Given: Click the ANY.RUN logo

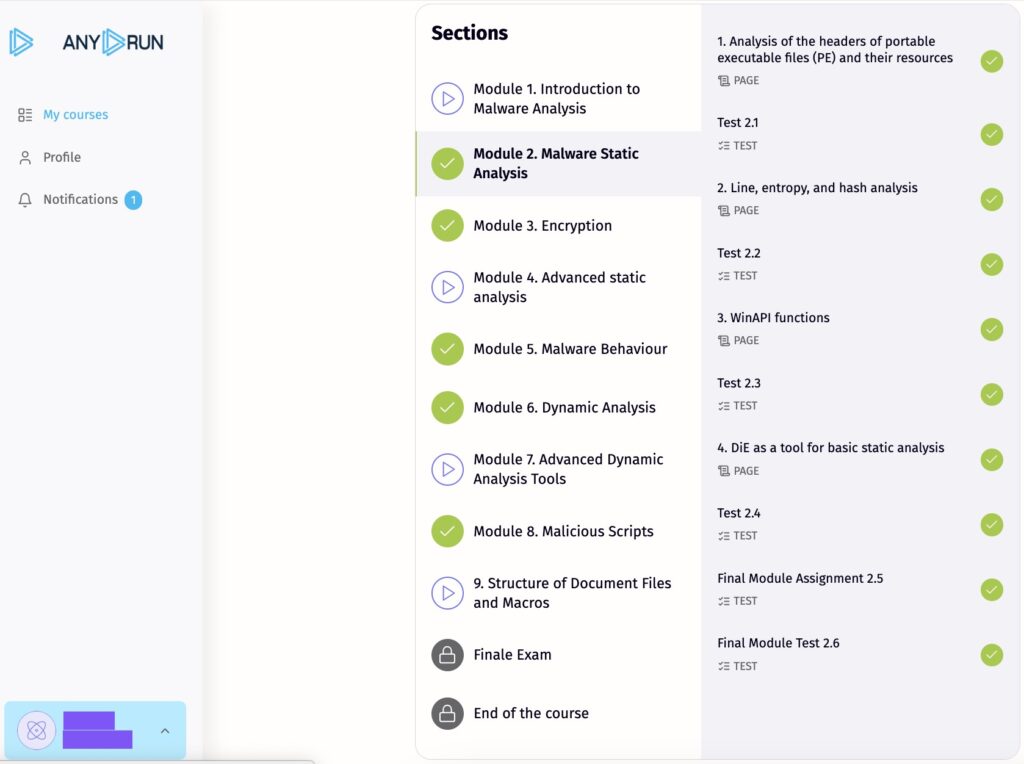Looking at the screenshot, I should 86,42.
